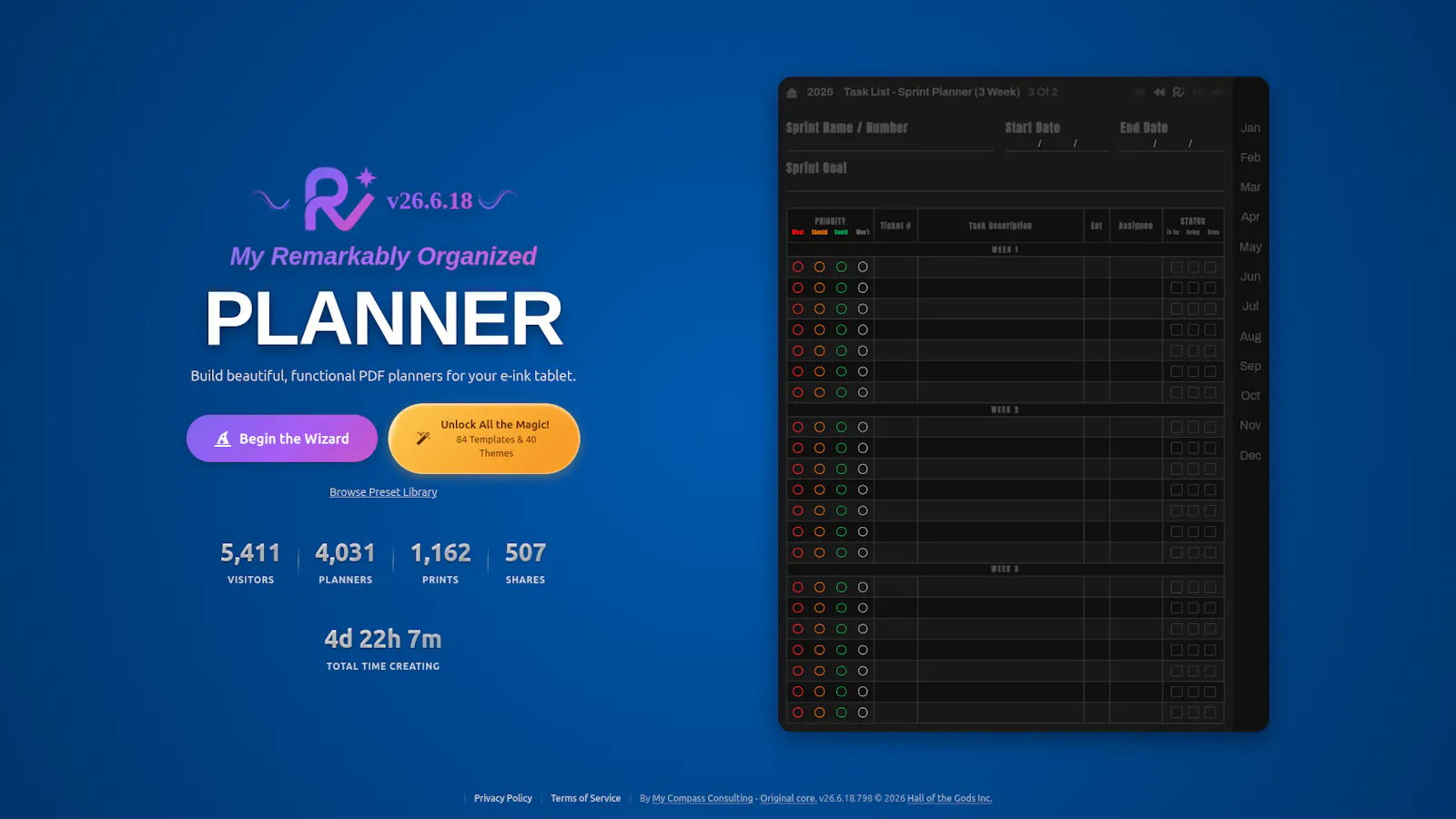Click the large R logo beside version number
This screenshot has width=1456, height=819.
[x=339, y=198]
